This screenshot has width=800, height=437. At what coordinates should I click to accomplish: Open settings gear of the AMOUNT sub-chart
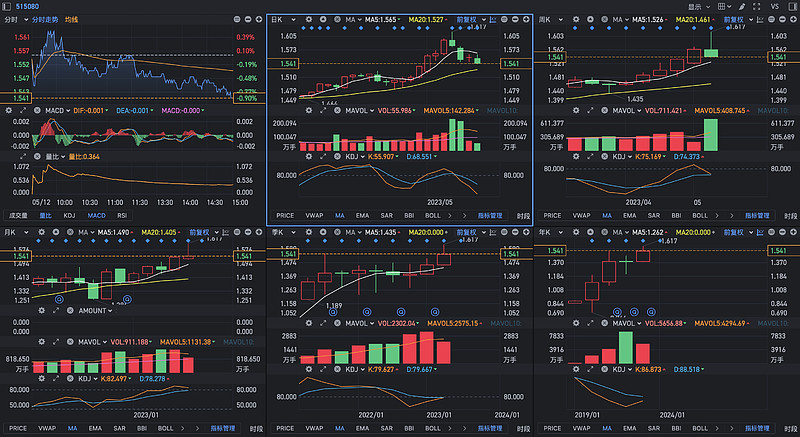39,311
